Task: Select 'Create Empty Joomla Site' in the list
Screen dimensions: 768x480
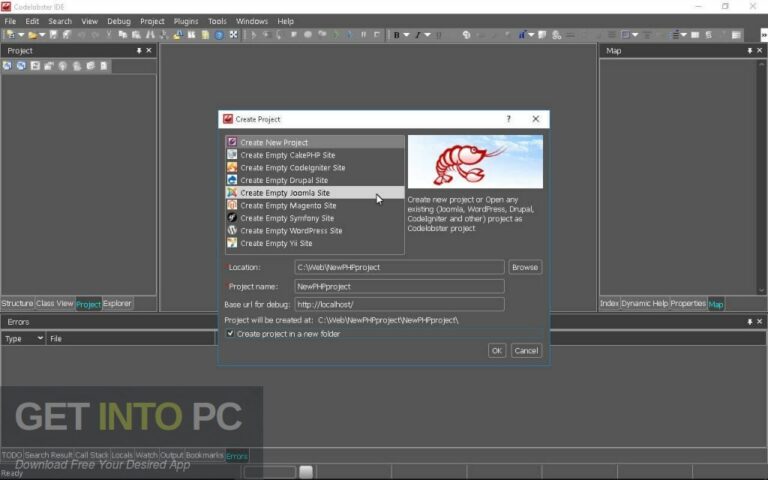Action: [x=315, y=193]
